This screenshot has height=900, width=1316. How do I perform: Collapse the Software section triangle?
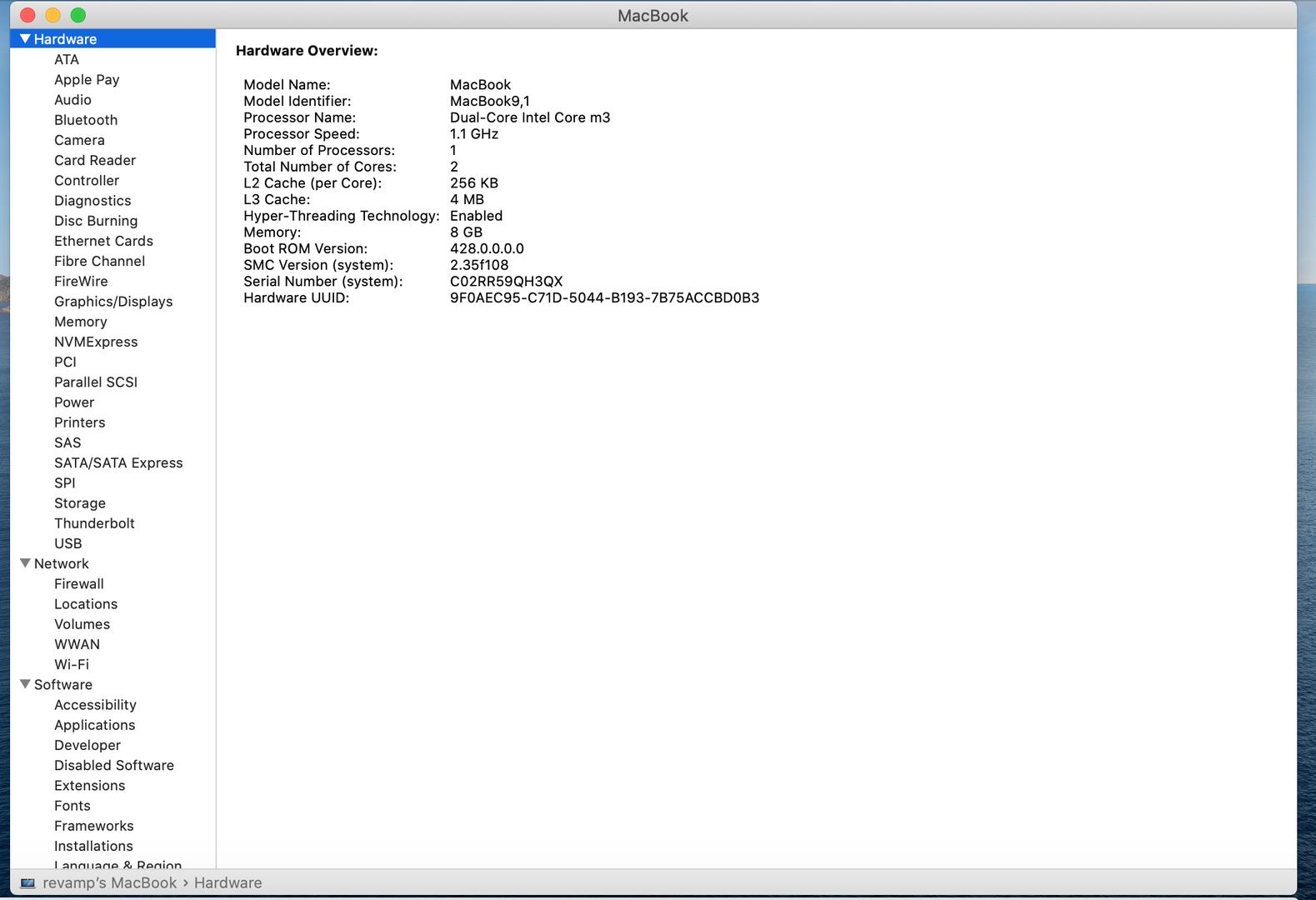coord(25,684)
